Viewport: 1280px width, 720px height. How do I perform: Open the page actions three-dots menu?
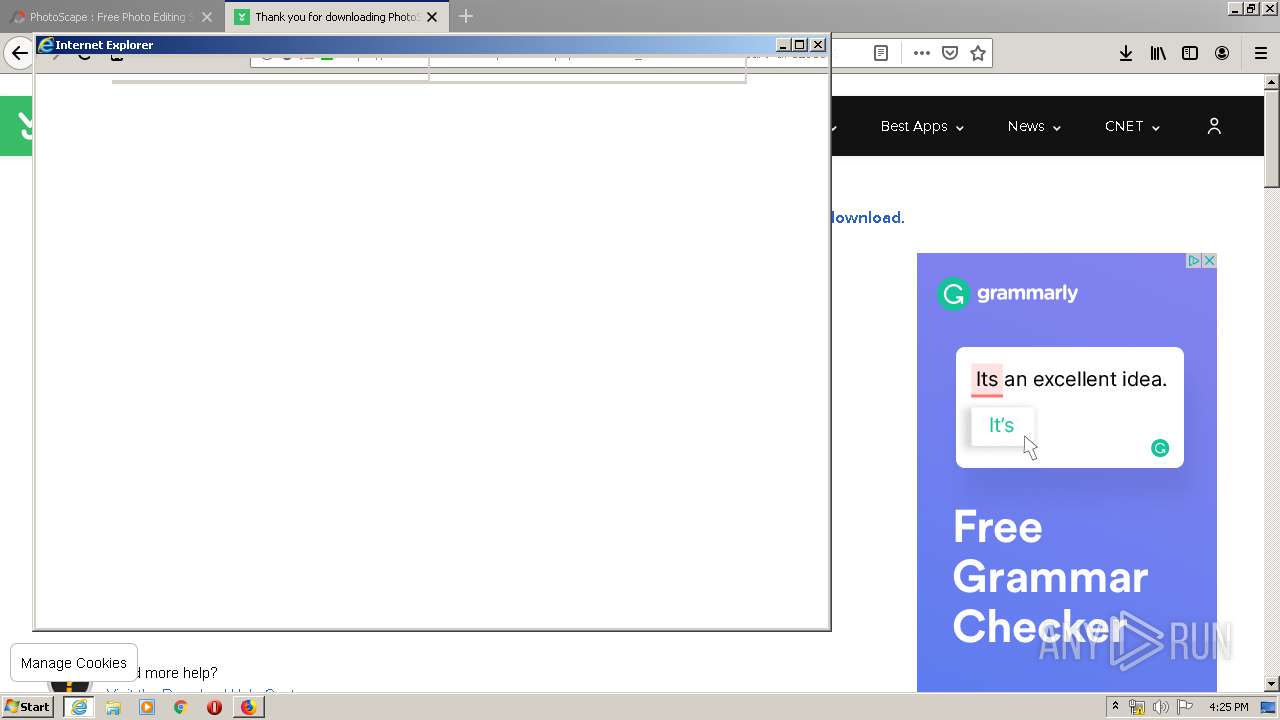point(922,53)
